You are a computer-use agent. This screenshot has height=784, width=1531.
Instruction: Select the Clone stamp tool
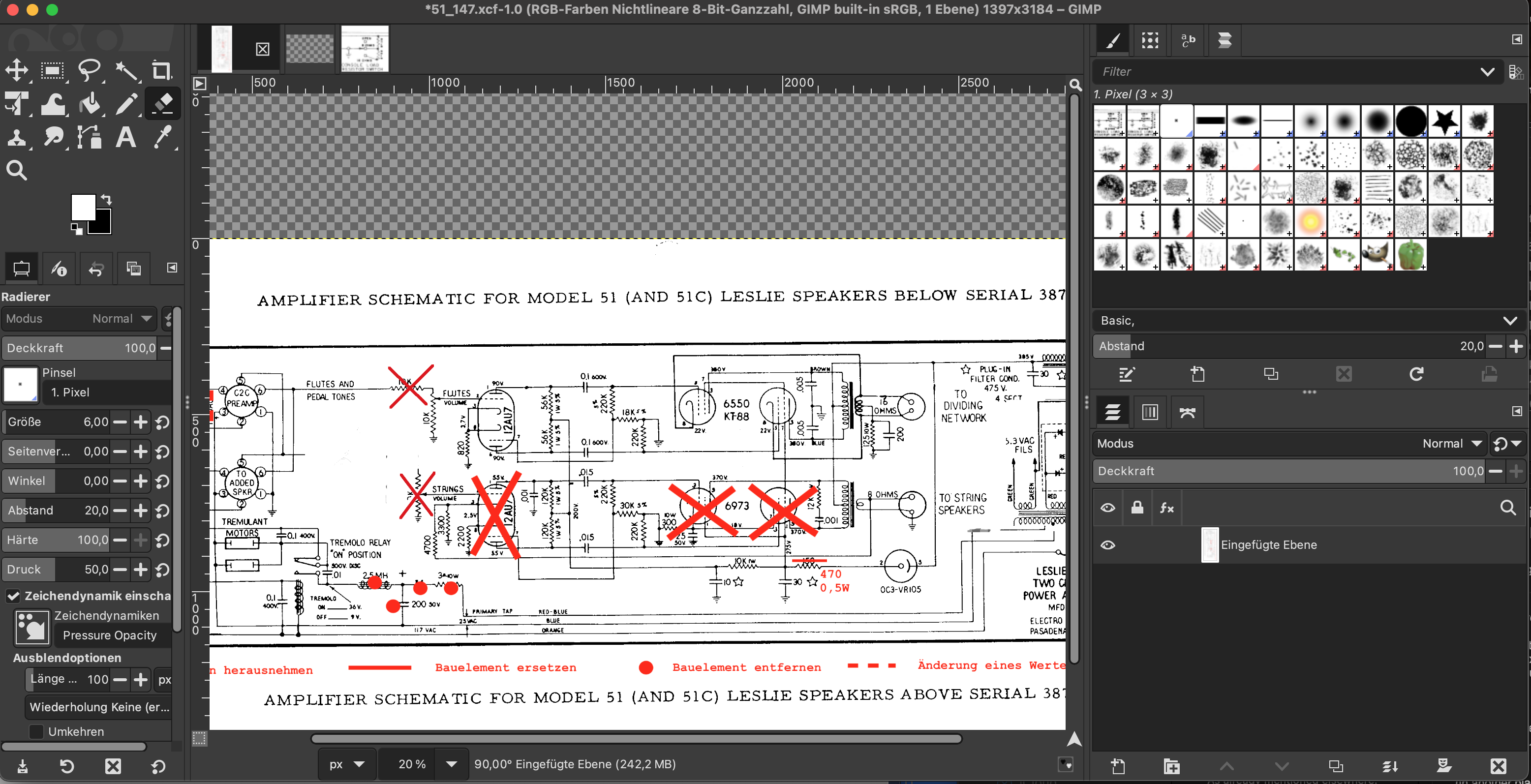pos(17,137)
